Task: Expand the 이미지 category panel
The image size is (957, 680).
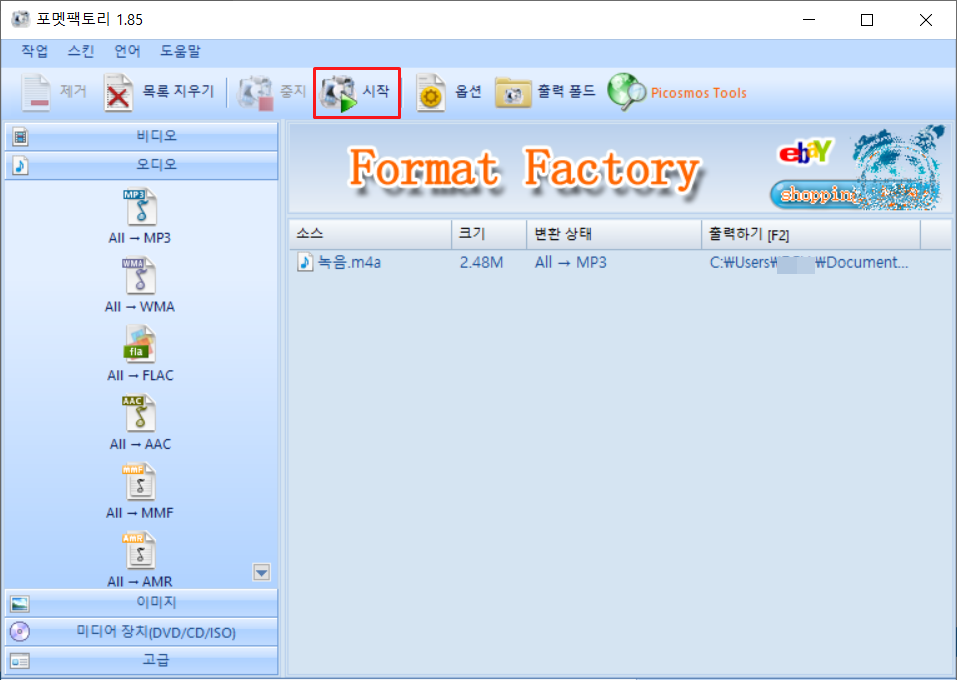Action: coord(142,603)
